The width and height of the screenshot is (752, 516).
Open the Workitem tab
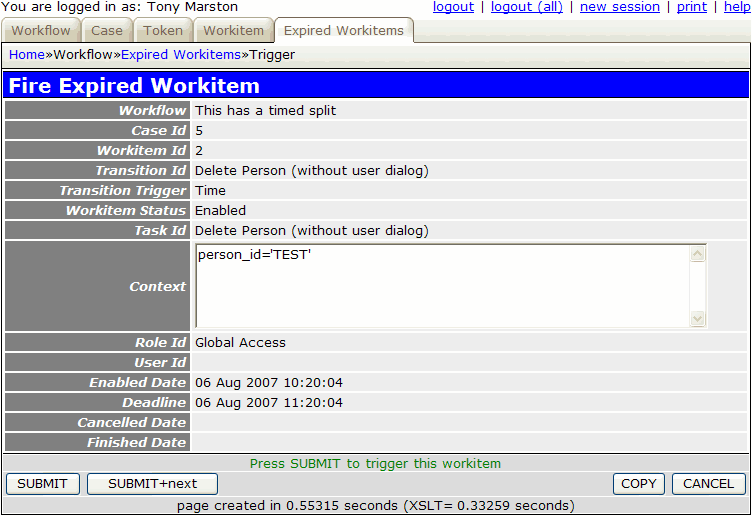coord(233,31)
